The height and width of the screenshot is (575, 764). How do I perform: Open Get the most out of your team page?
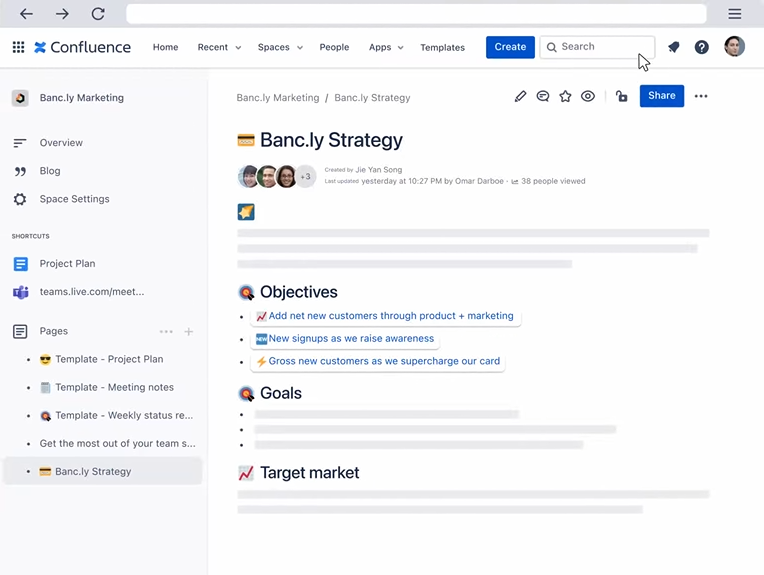[x=117, y=443]
